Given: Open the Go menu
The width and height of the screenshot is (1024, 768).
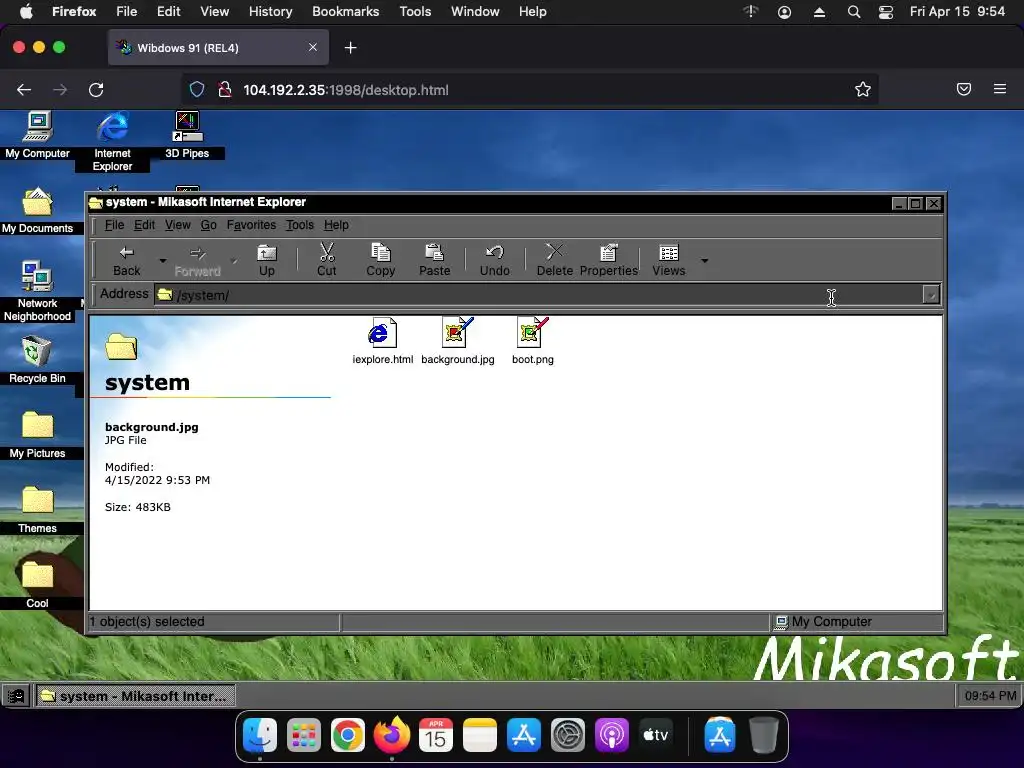Looking at the screenshot, I should pos(208,225).
